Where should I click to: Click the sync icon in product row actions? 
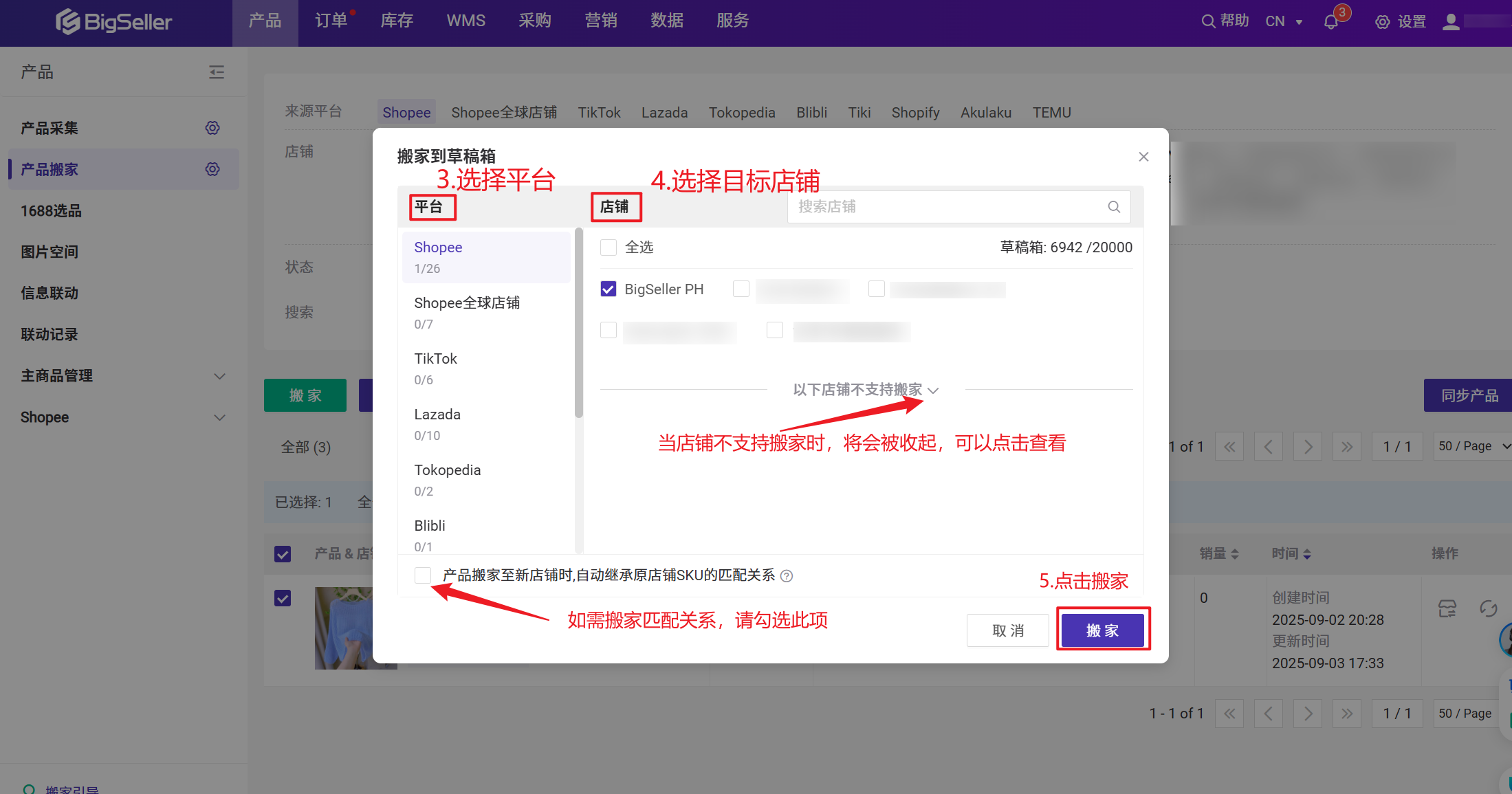click(x=1489, y=608)
